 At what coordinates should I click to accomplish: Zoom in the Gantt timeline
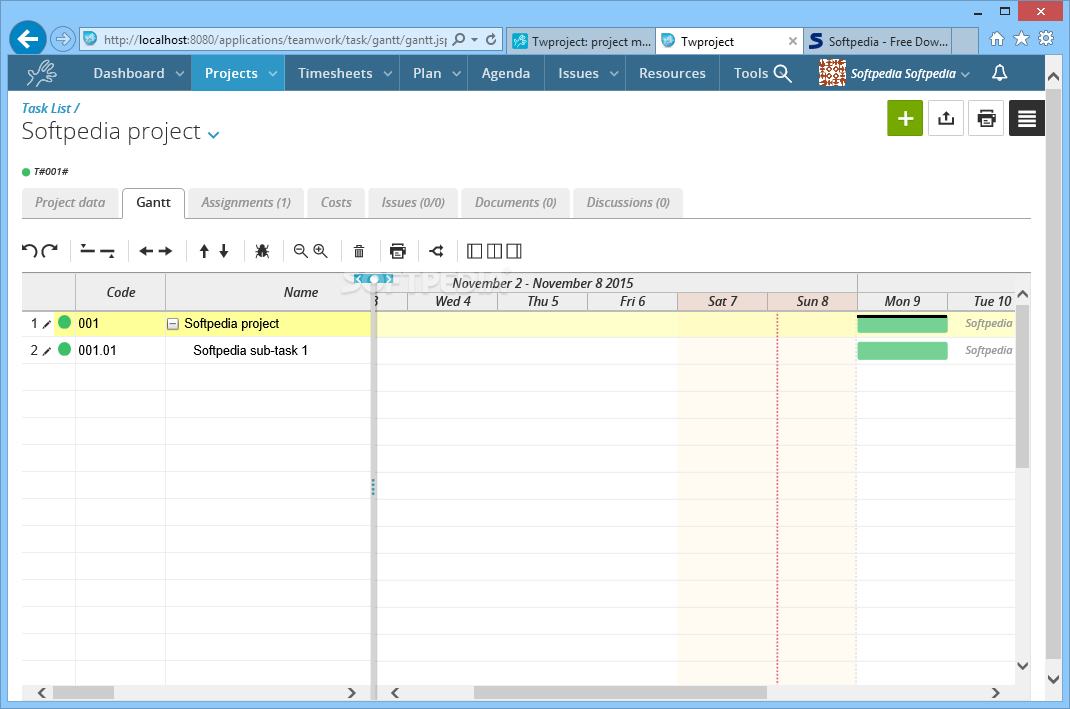[320, 251]
